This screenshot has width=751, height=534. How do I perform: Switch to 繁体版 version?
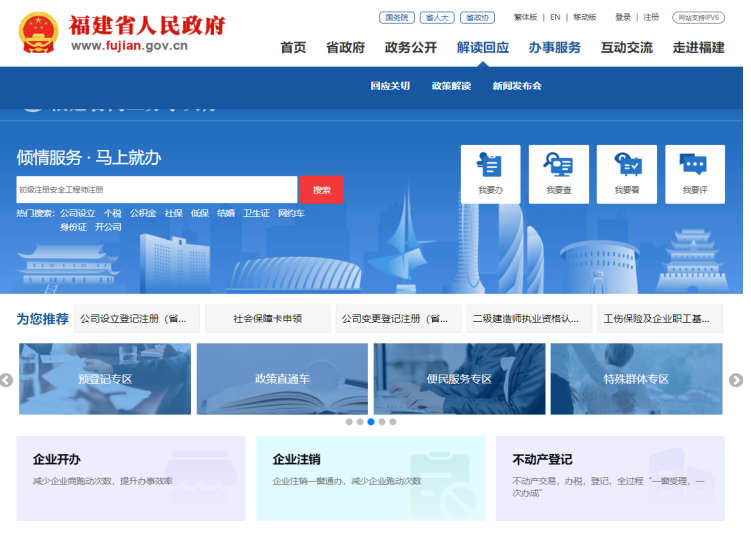pyautogui.click(x=525, y=17)
